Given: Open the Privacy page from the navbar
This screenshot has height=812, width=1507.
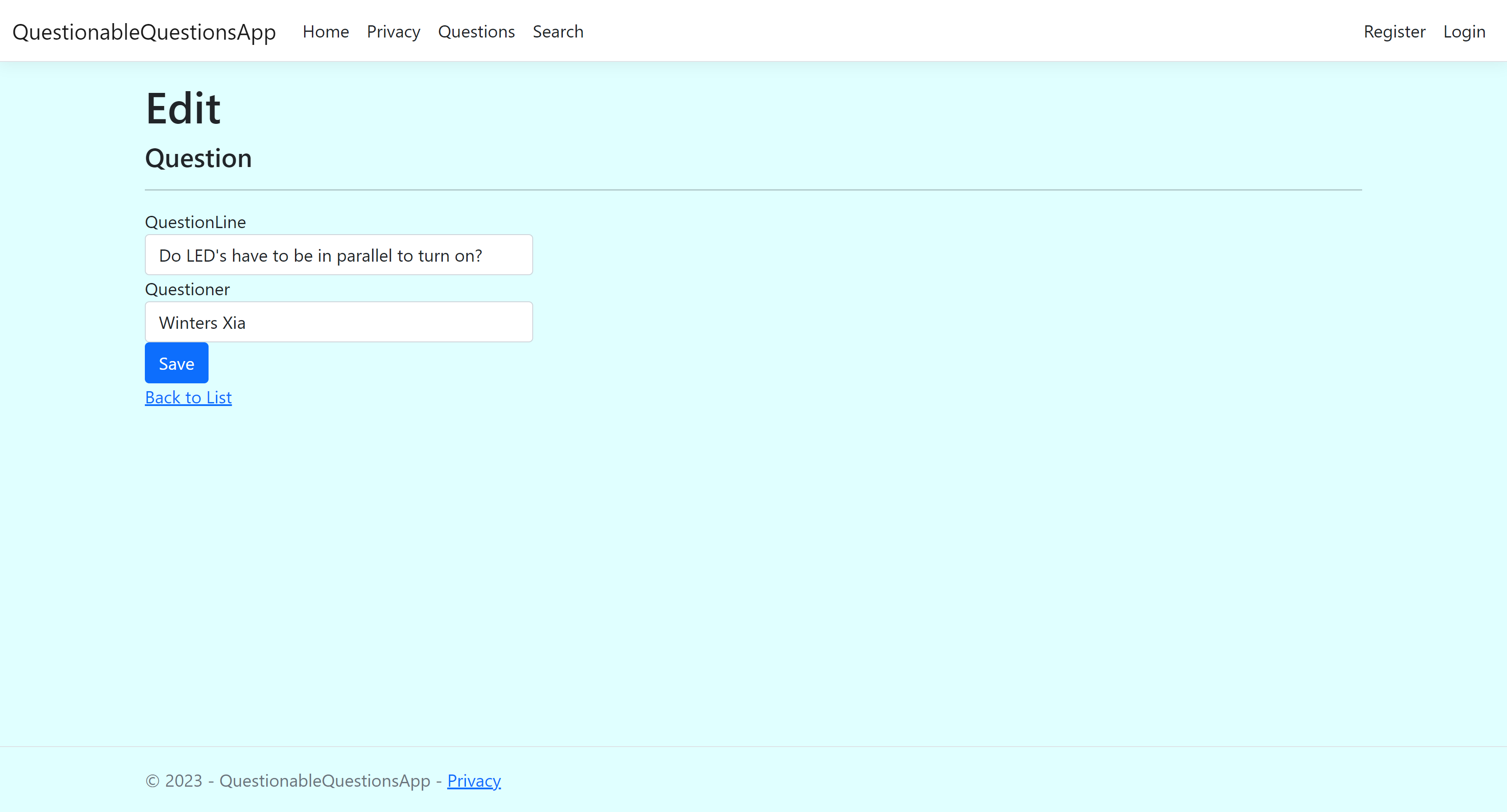Looking at the screenshot, I should point(393,31).
